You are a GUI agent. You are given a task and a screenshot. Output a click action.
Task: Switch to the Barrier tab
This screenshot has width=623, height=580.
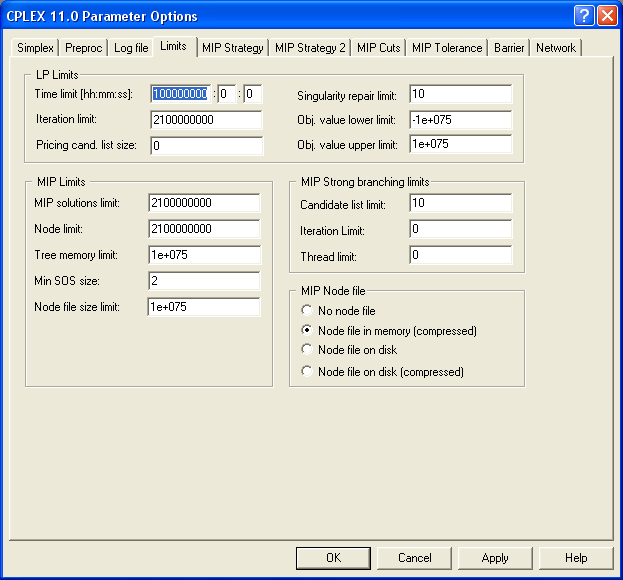click(509, 48)
